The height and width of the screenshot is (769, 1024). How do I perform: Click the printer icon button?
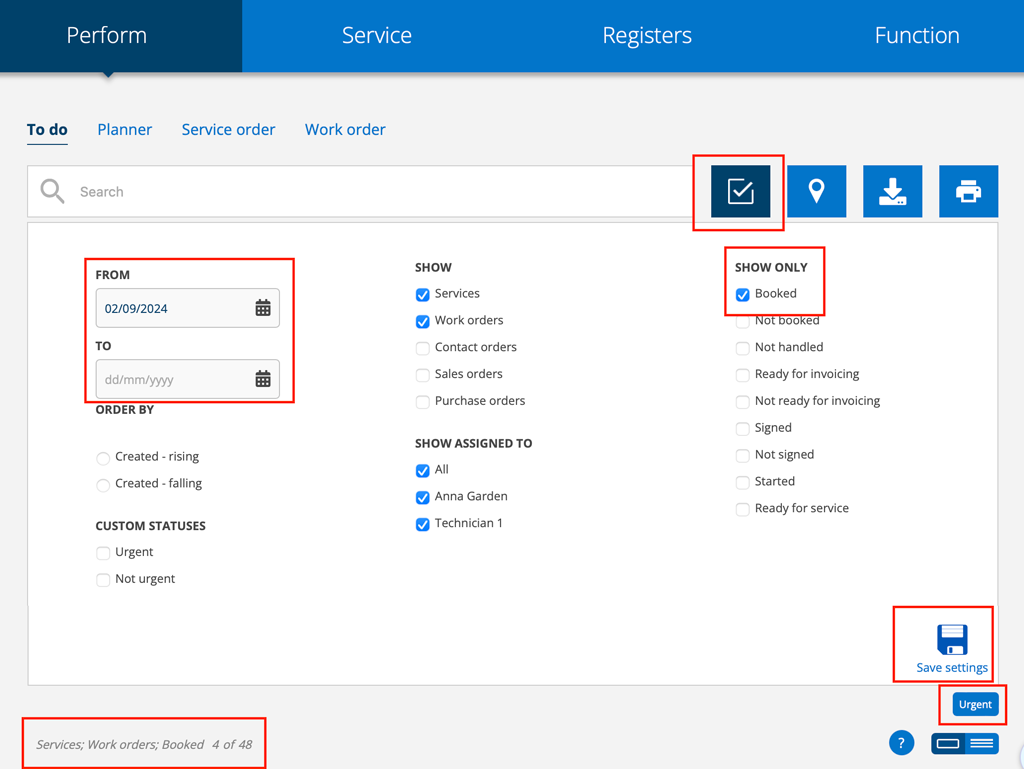click(x=968, y=191)
